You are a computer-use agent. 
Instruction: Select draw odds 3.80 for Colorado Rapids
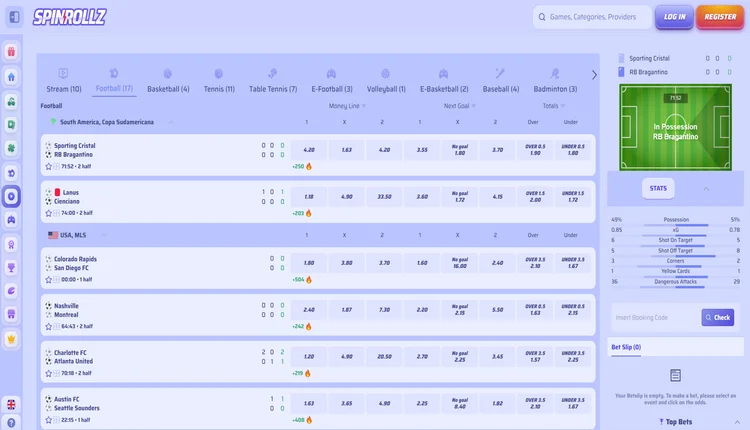(347, 263)
